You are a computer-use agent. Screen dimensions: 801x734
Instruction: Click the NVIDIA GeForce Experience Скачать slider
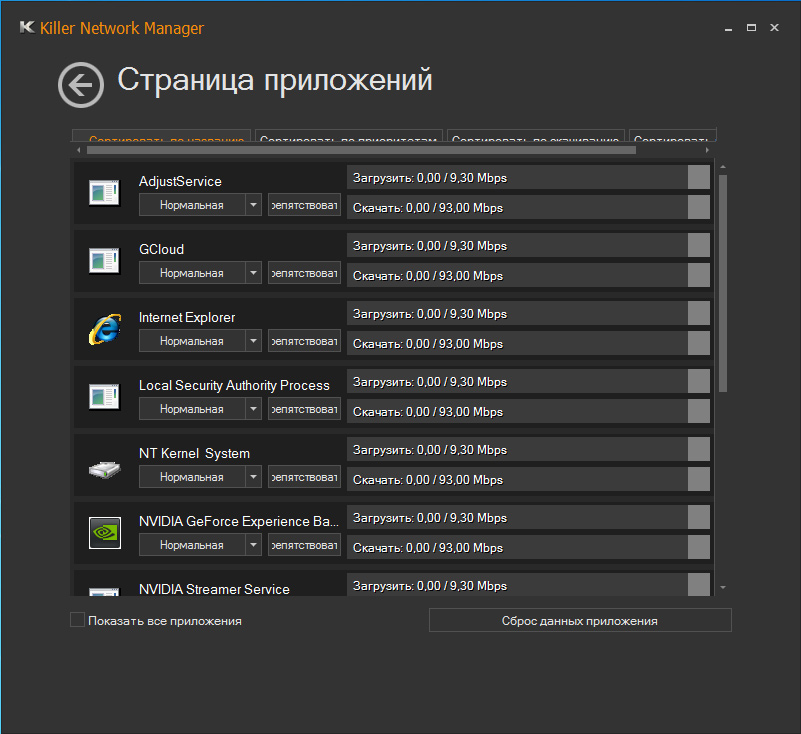528,547
